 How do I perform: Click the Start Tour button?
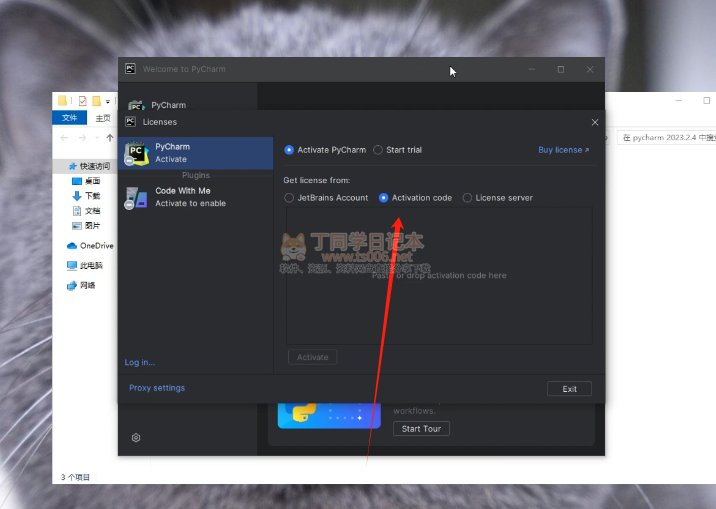(421, 429)
